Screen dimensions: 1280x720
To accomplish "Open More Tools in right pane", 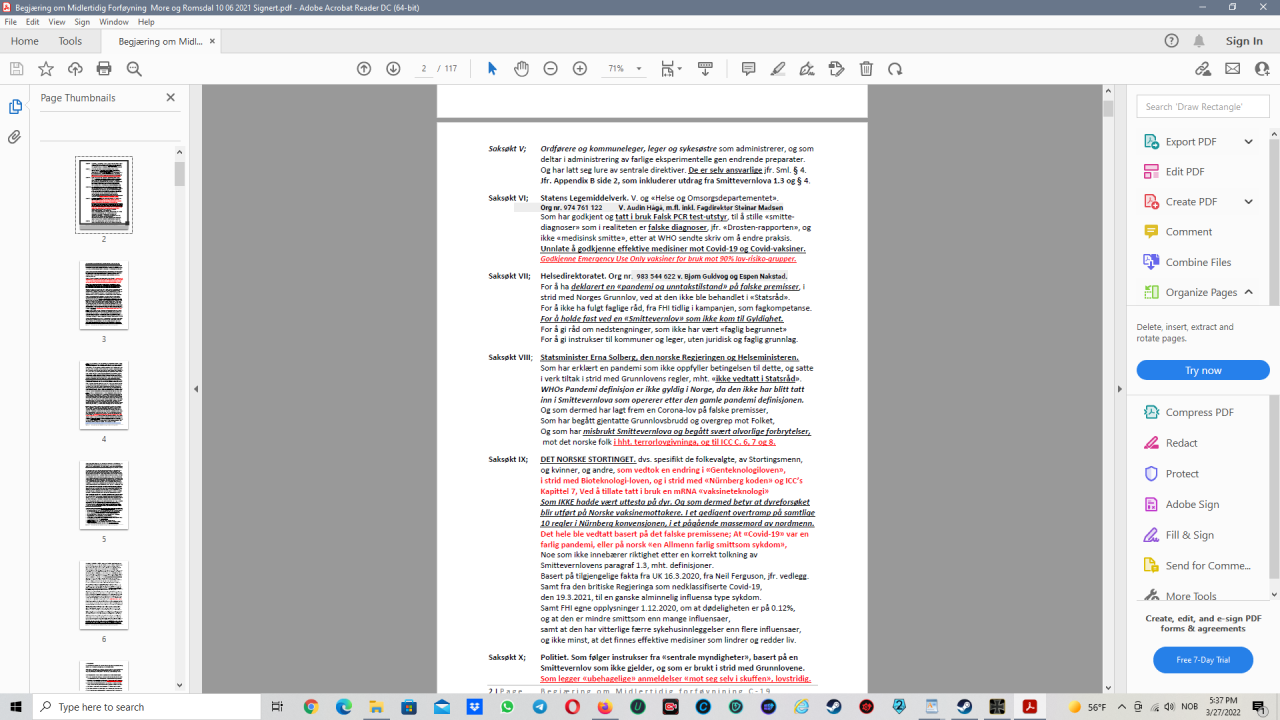I will 1192,596.
